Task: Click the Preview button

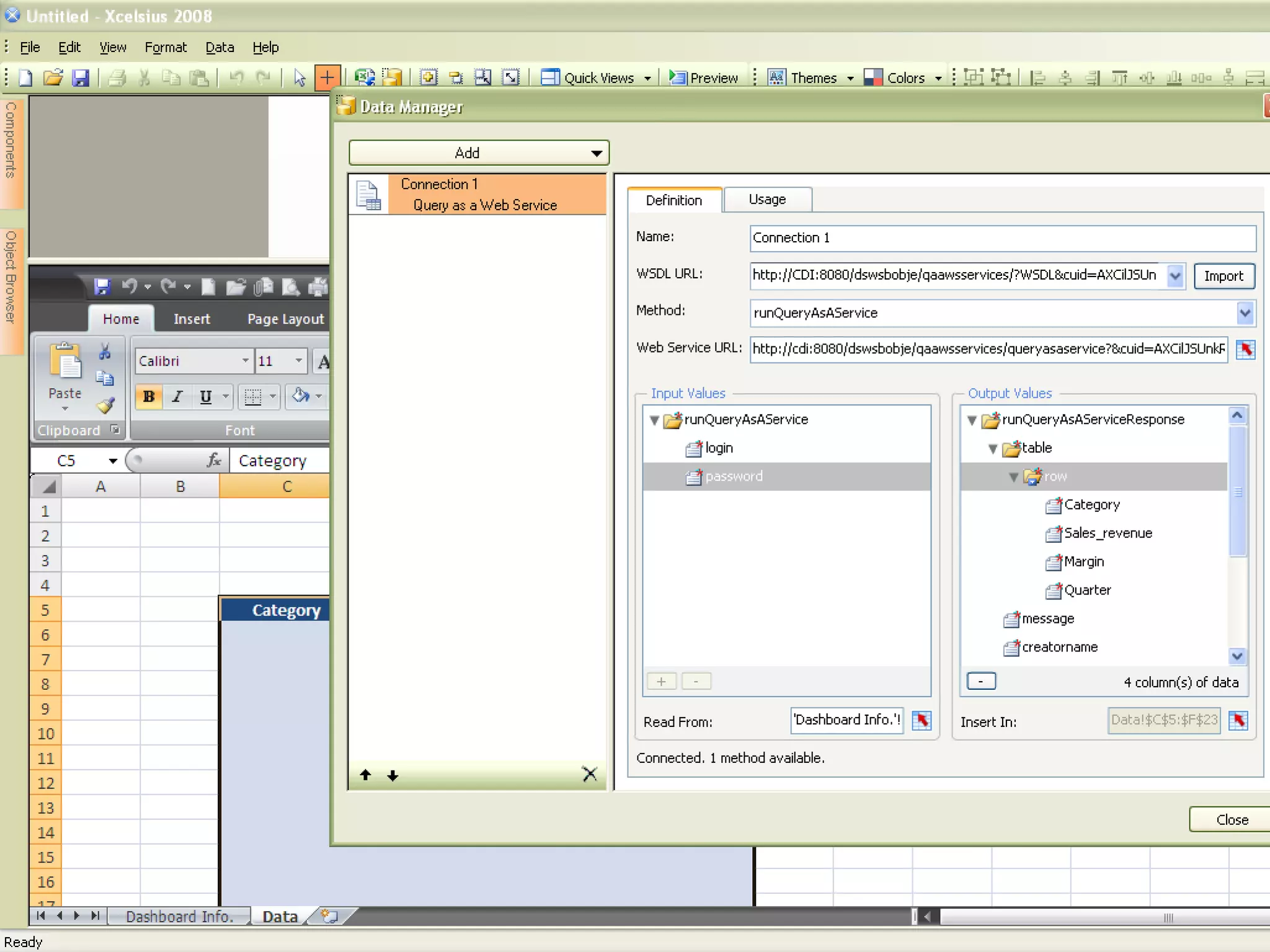Action: 704,78
